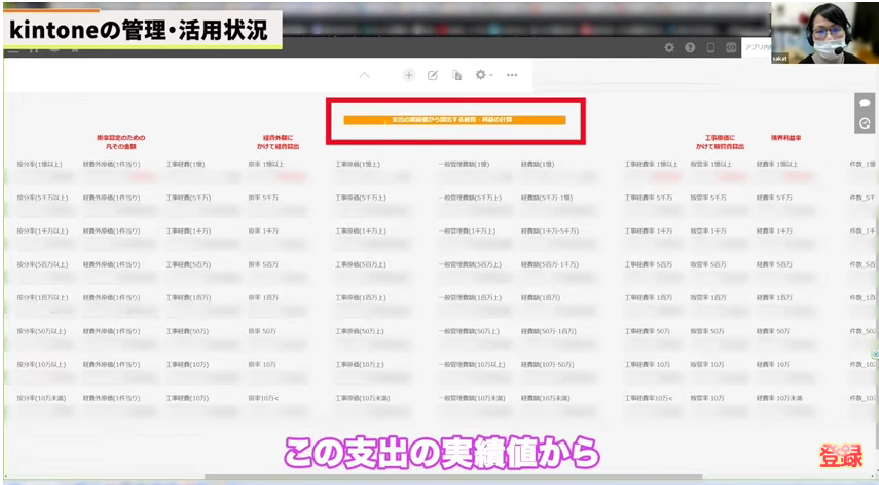The width and height of the screenshot is (879, 485).
Task: Click the 一般管理費額(5百万上) field label
Action: click(x=470, y=264)
